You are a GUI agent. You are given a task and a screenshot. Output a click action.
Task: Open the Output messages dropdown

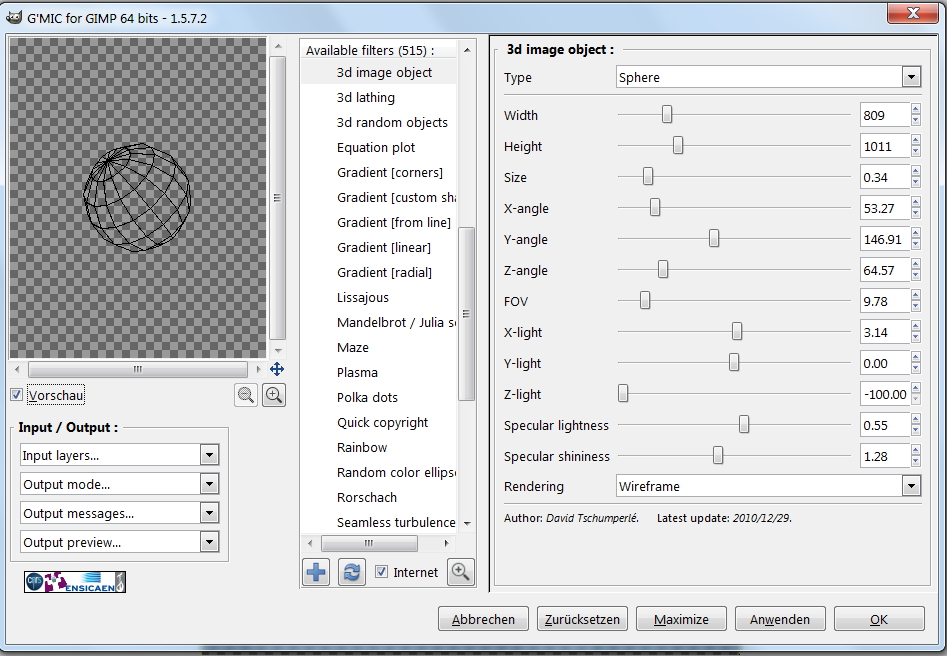119,513
